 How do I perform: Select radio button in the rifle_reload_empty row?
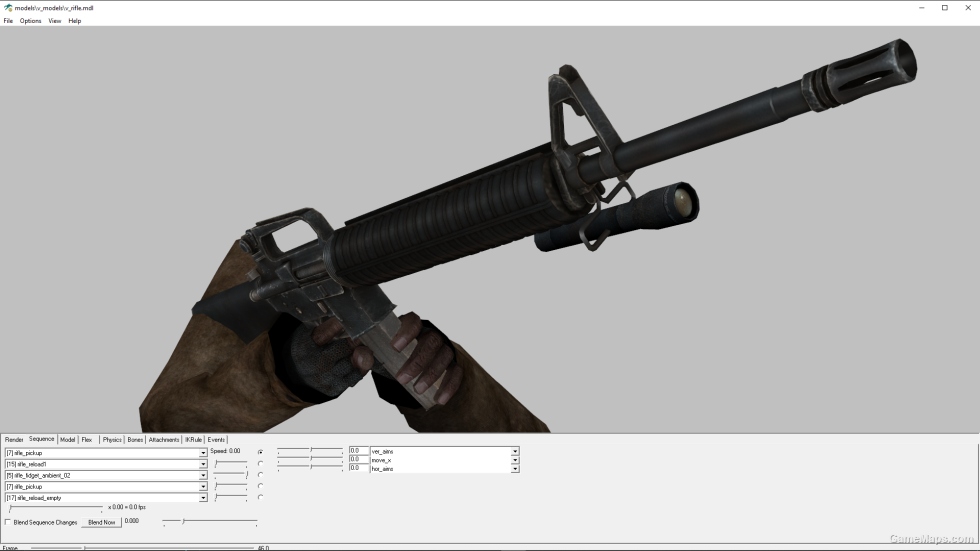pyautogui.click(x=261, y=497)
